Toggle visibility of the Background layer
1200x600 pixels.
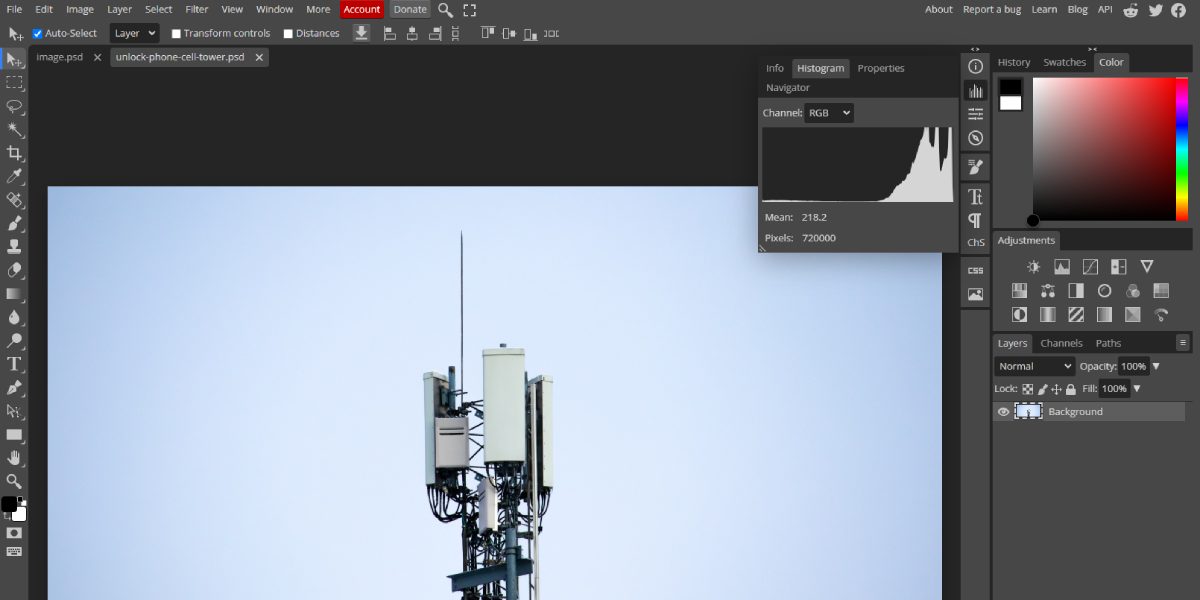(1003, 411)
